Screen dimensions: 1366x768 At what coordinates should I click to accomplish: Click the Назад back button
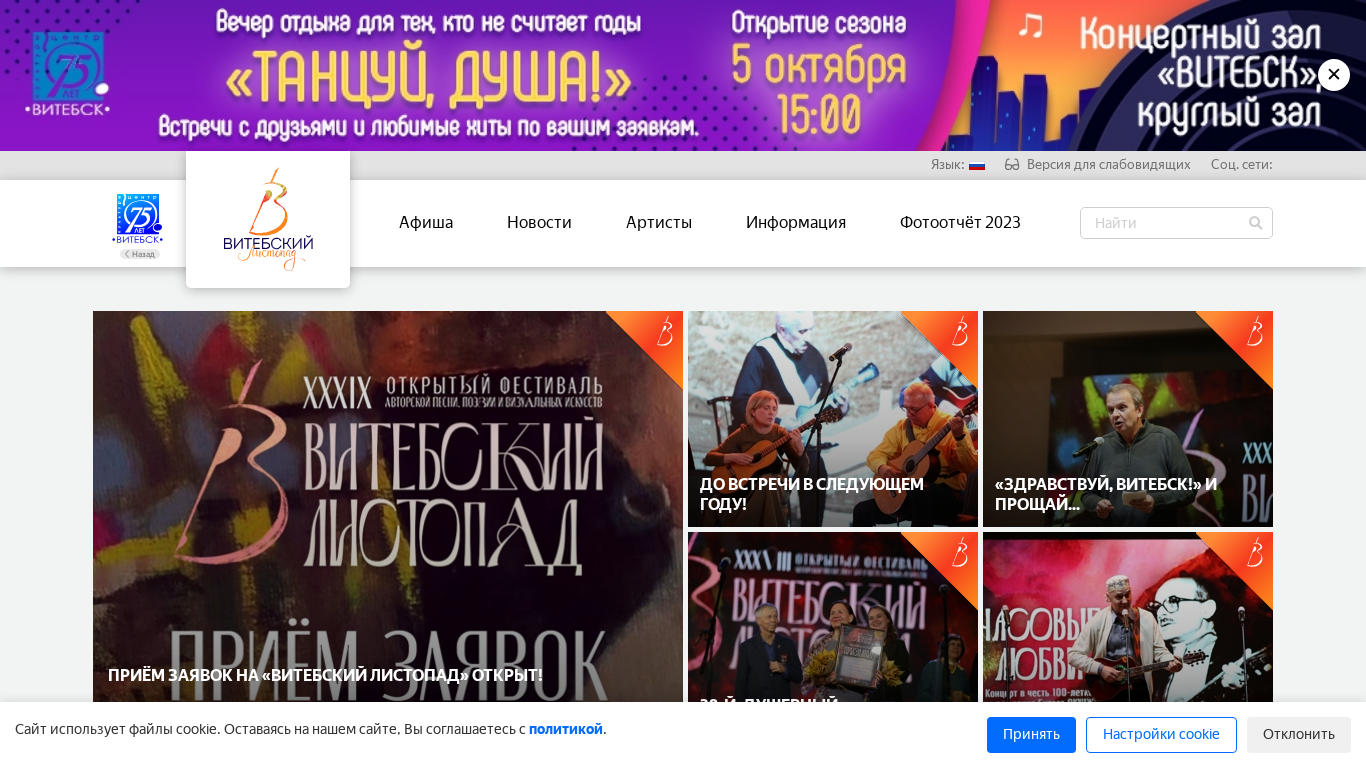coord(140,254)
